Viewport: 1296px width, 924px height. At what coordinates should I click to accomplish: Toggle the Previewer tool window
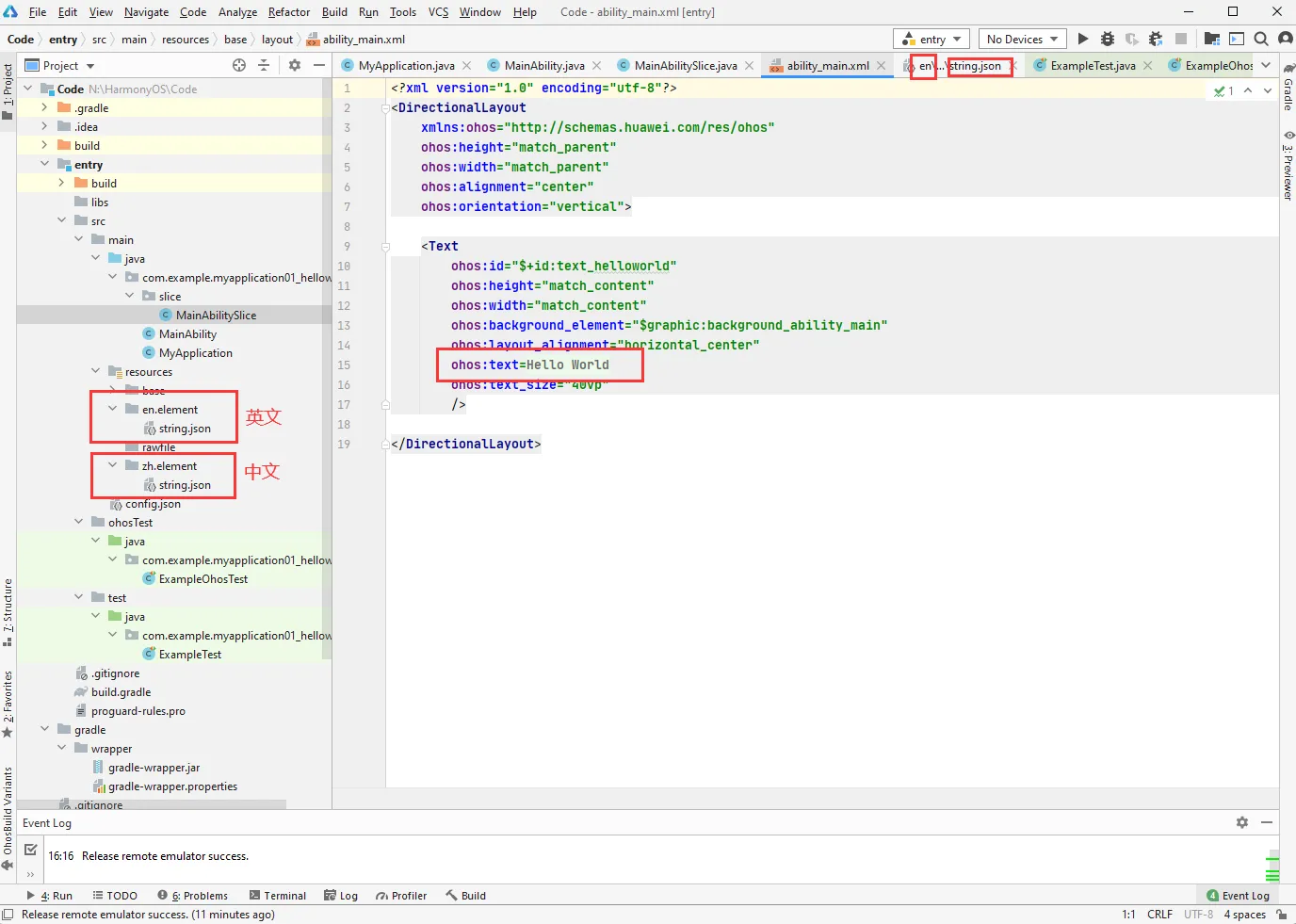[x=1288, y=165]
